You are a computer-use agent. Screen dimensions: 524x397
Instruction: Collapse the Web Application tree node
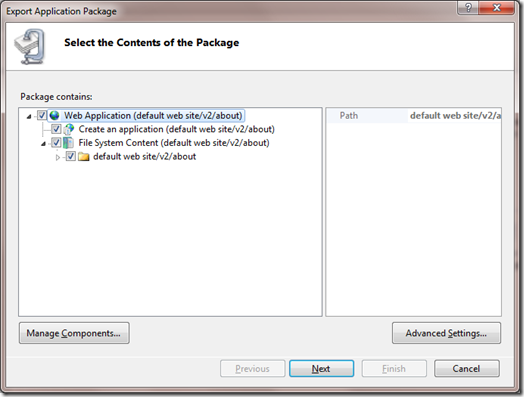(29, 117)
